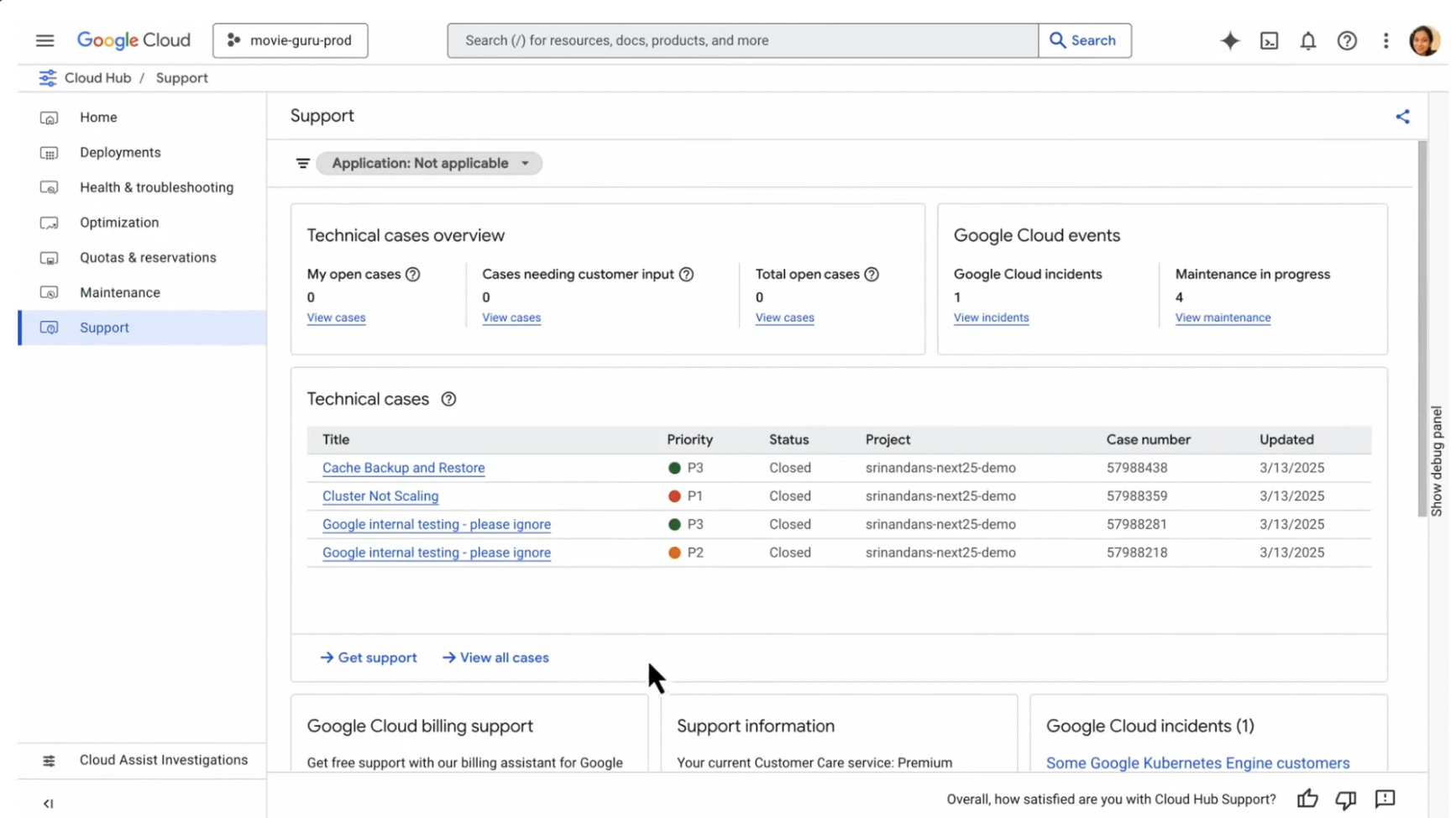Collapse the left sidebar navigation
1456x818 pixels.
(48, 804)
